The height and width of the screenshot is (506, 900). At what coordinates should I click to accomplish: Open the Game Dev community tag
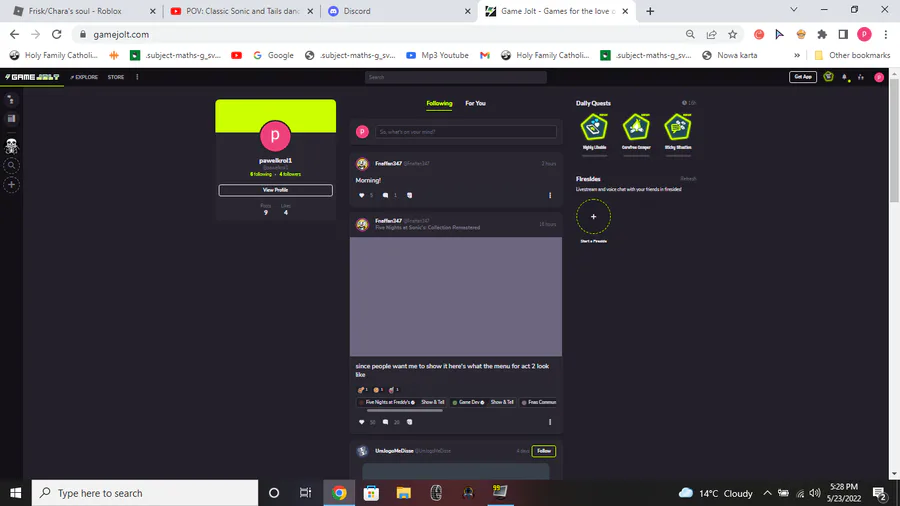click(468, 403)
